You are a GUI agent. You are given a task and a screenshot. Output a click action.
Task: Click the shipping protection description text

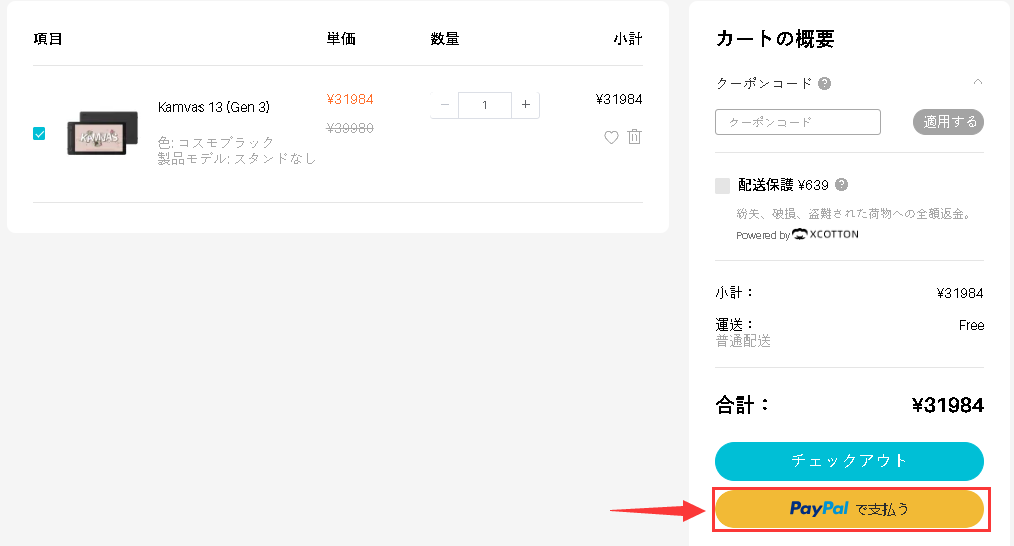point(854,213)
